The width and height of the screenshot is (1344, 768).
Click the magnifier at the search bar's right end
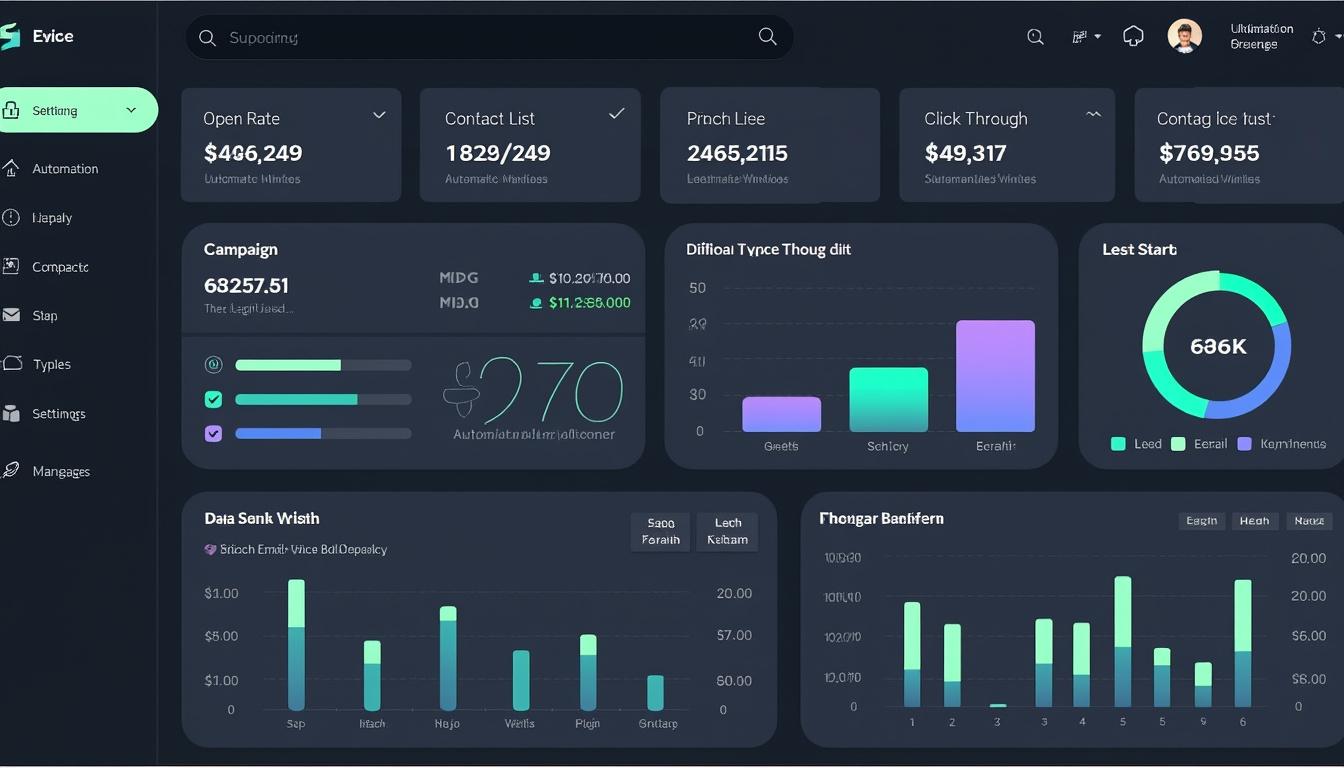point(768,37)
